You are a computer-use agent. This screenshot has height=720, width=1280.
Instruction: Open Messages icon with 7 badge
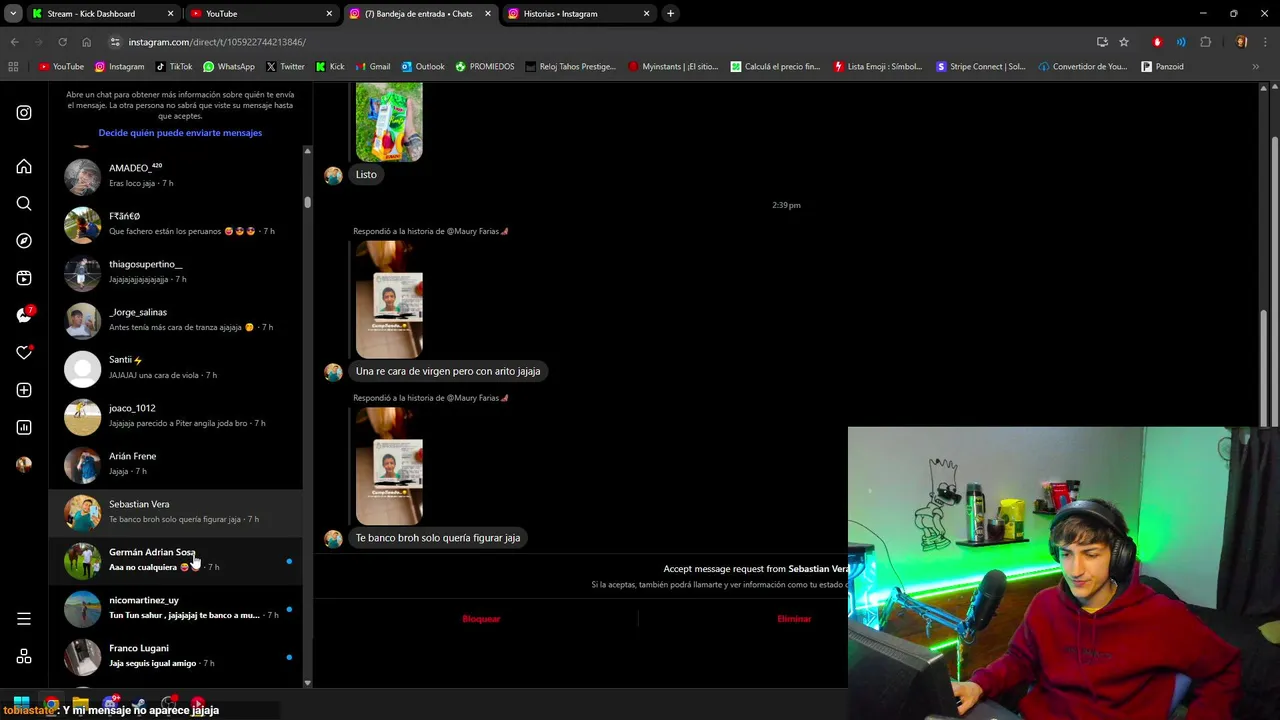(x=24, y=315)
